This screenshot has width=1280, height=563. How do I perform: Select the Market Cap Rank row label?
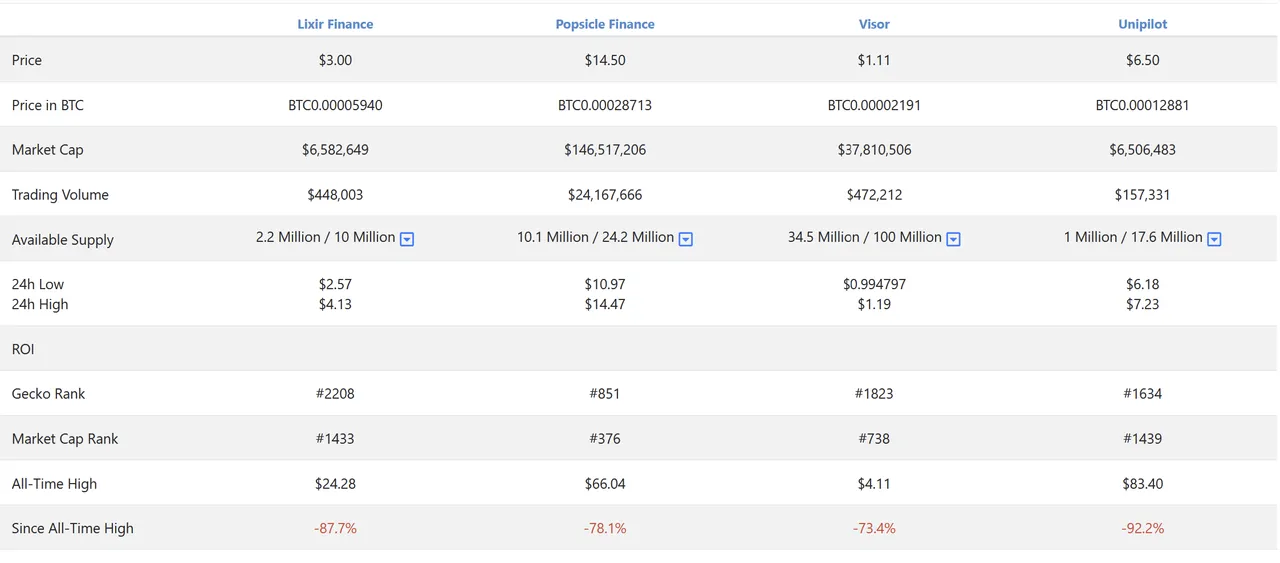65,439
